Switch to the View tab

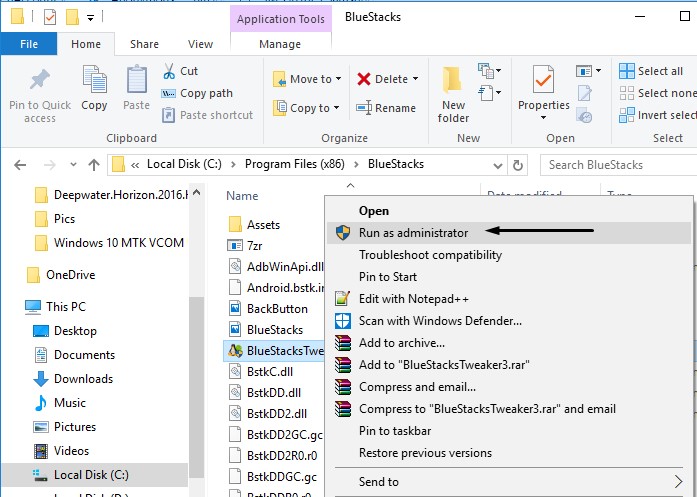[200, 44]
